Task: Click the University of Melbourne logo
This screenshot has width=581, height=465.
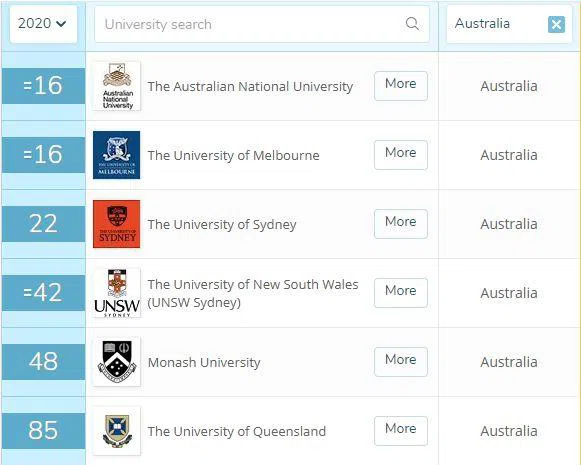Action: (117, 155)
